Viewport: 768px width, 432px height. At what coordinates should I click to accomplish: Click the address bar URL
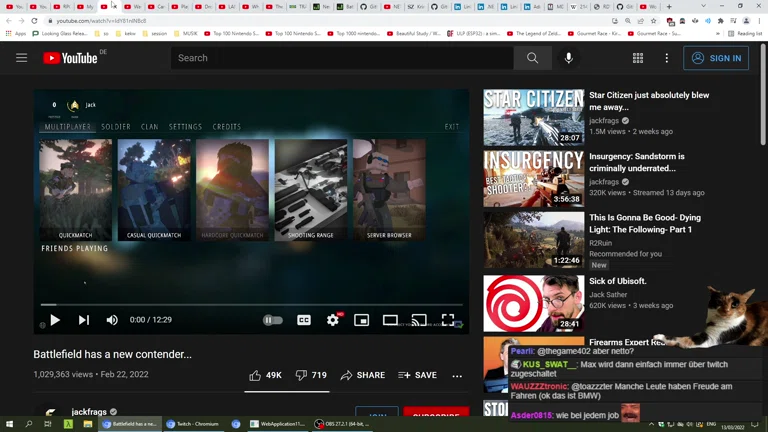101,21
